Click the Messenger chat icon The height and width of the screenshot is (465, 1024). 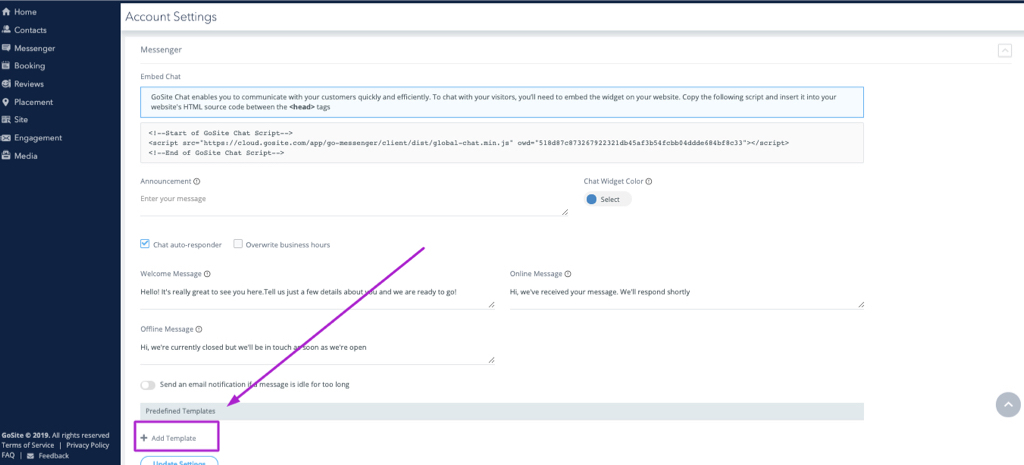(7, 48)
